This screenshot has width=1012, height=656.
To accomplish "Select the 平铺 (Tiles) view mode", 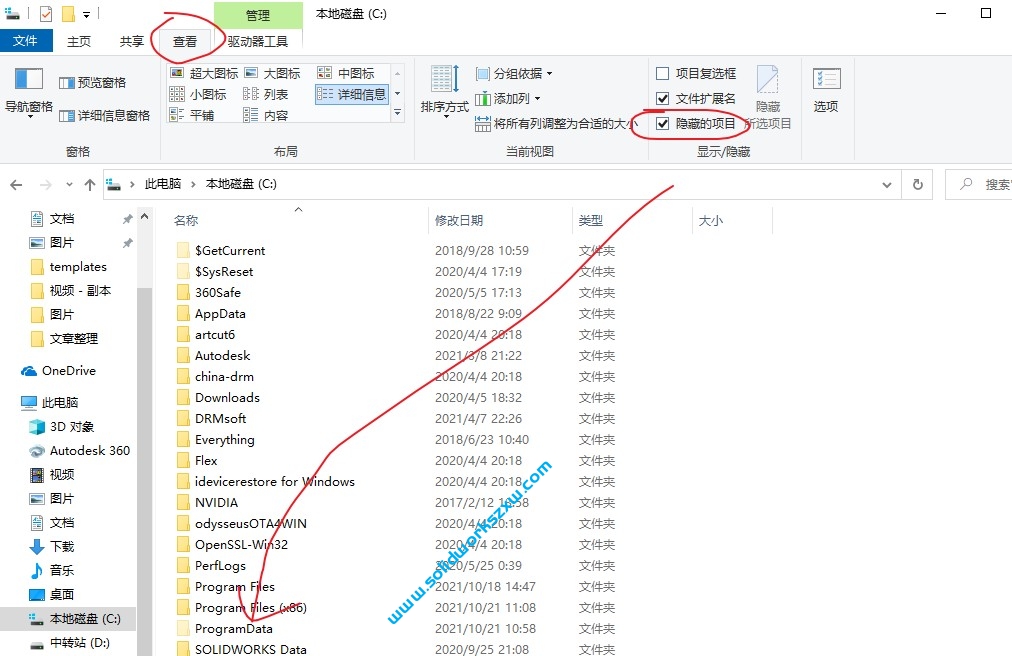I will [x=201, y=114].
